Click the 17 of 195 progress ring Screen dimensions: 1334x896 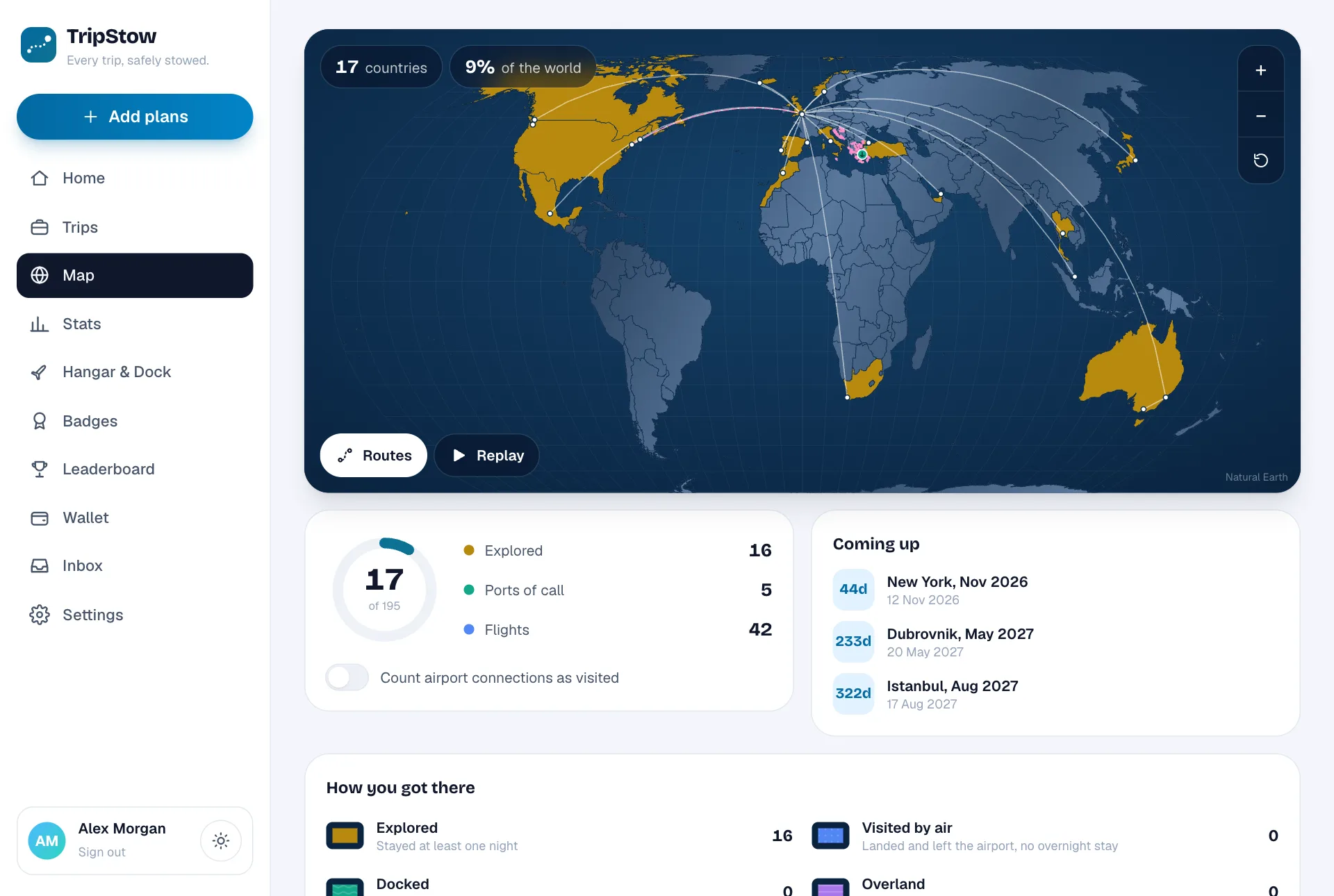(384, 590)
